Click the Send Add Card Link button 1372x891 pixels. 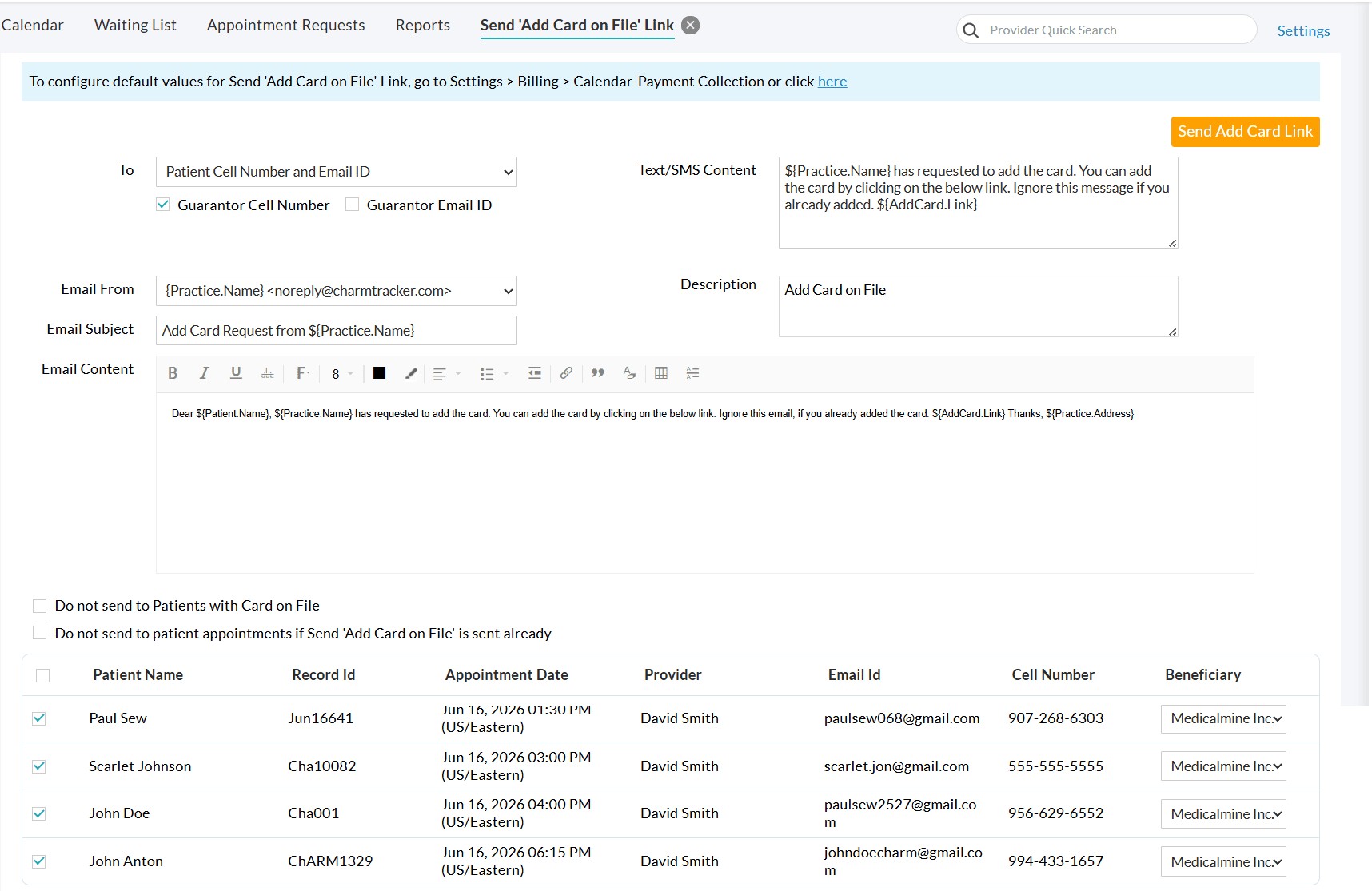[1245, 132]
